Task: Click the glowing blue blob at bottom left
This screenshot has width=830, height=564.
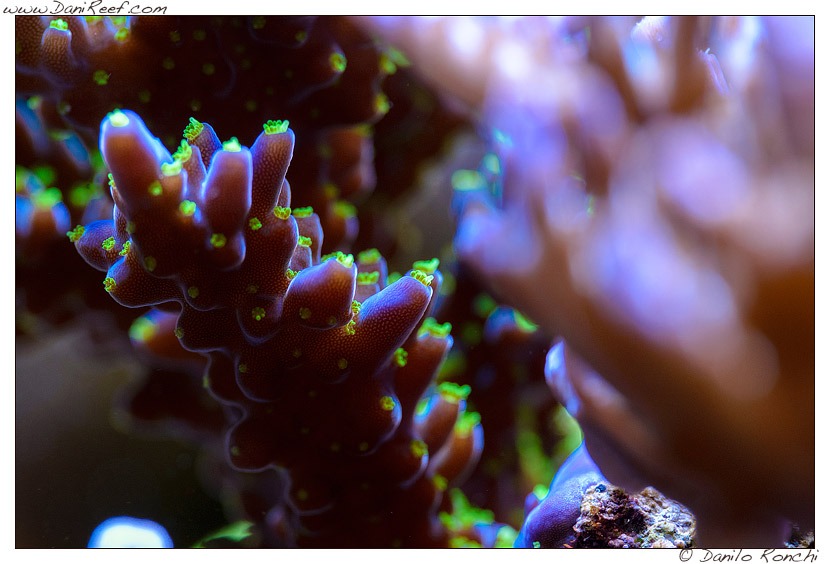Action: click(x=129, y=533)
